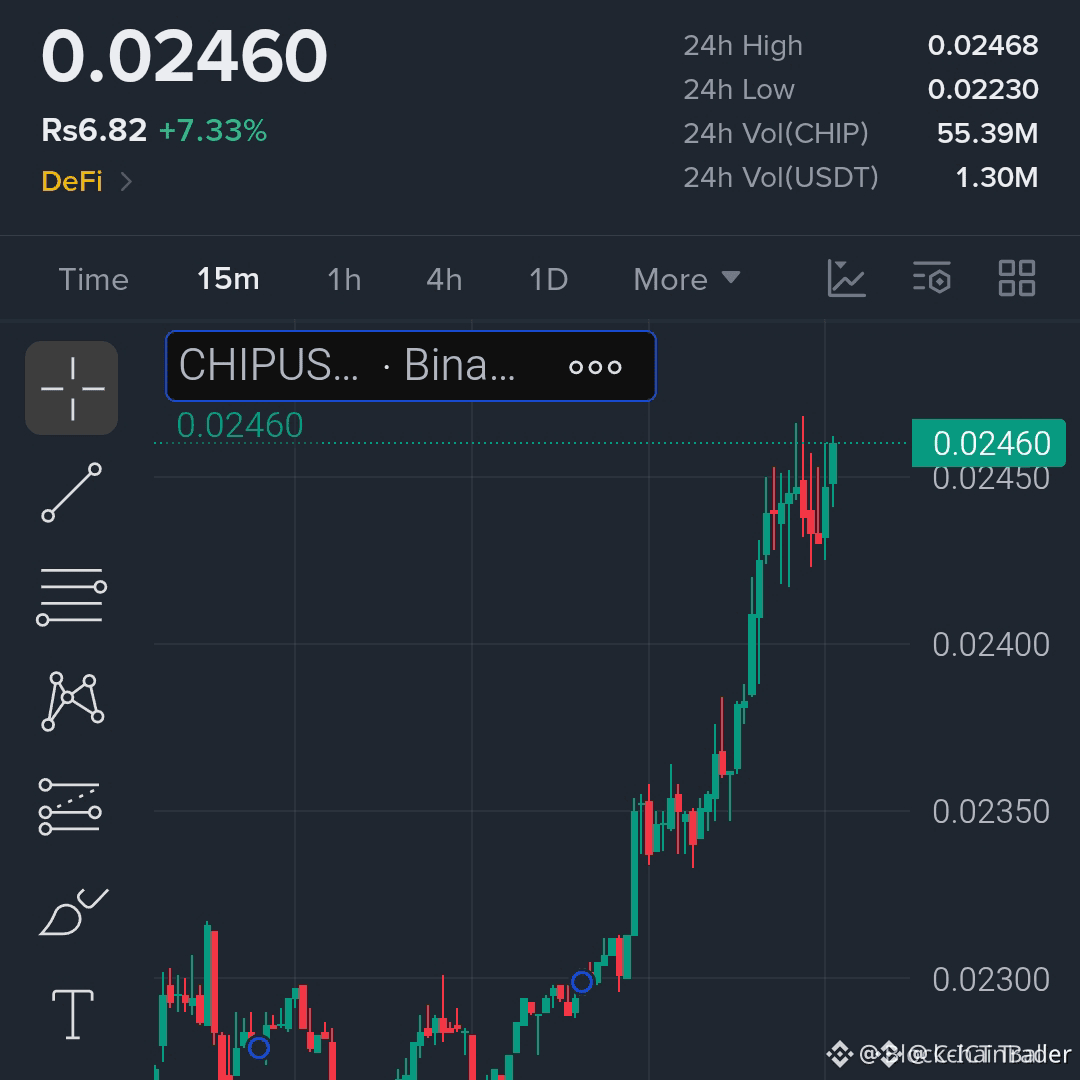
Task: Select the horizontal lines Fibonacci tool
Action: 72,596
